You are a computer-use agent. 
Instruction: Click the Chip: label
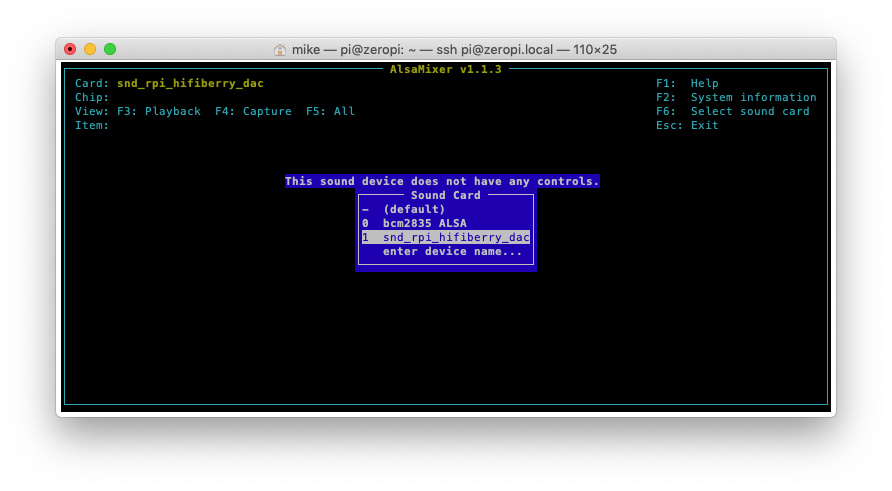[92, 97]
